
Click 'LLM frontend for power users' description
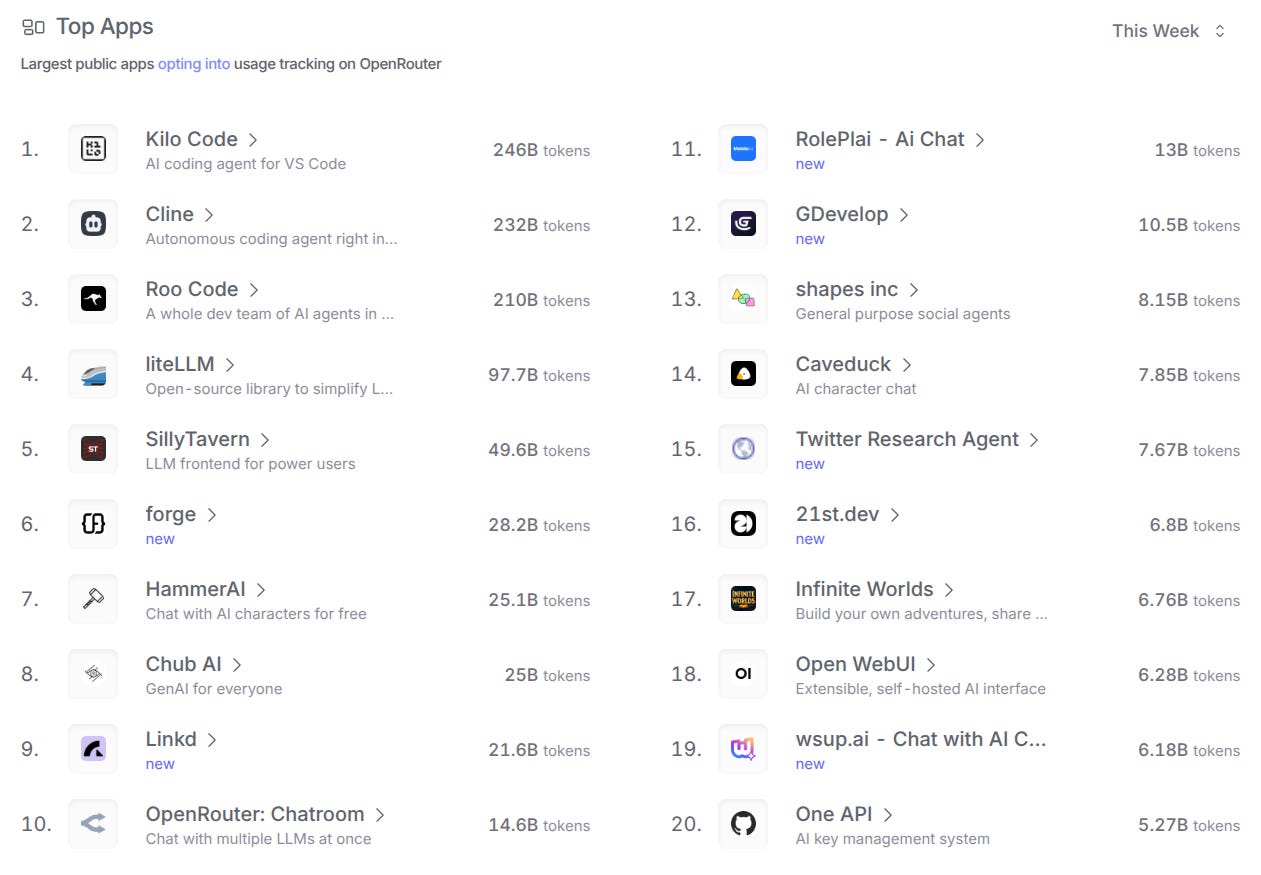[251, 464]
